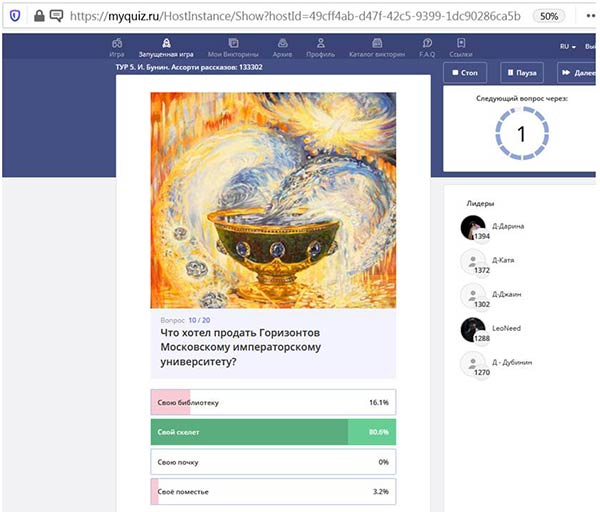The width and height of the screenshot is (600, 512).
Task: Open Мои Викторины from nav bar
Action: pyautogui.click(x=233, y=47)
